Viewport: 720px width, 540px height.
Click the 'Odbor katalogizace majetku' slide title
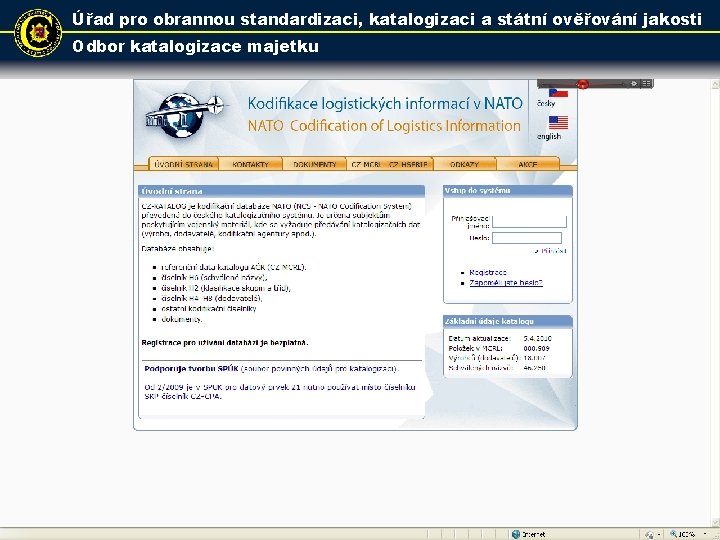click(x=196, y=46)
